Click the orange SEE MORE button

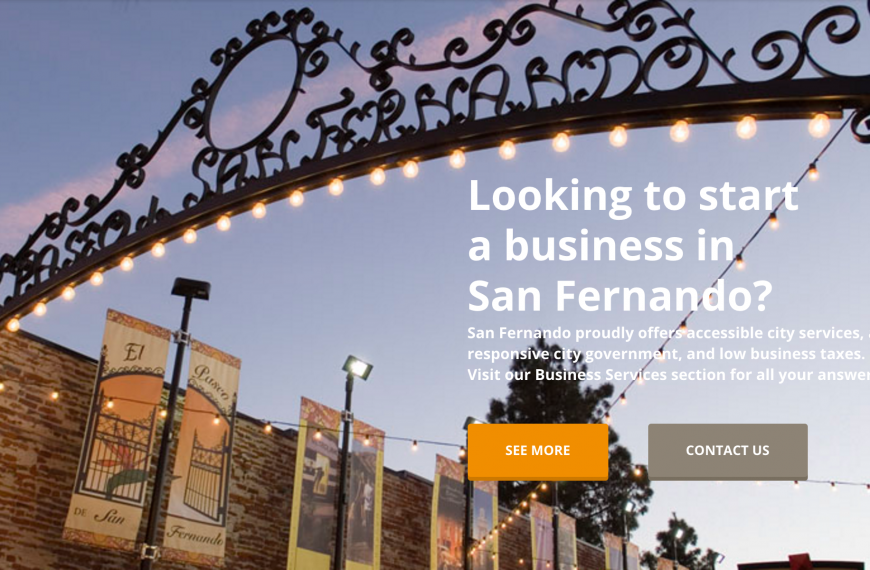538,451
